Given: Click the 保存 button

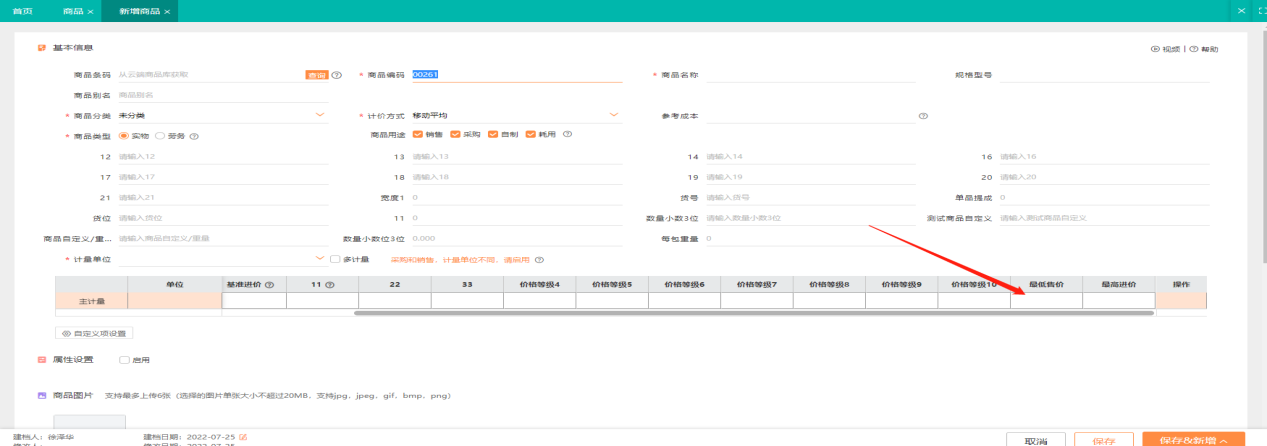Looking at the screenshot, I should click(x=1104, y=440).
